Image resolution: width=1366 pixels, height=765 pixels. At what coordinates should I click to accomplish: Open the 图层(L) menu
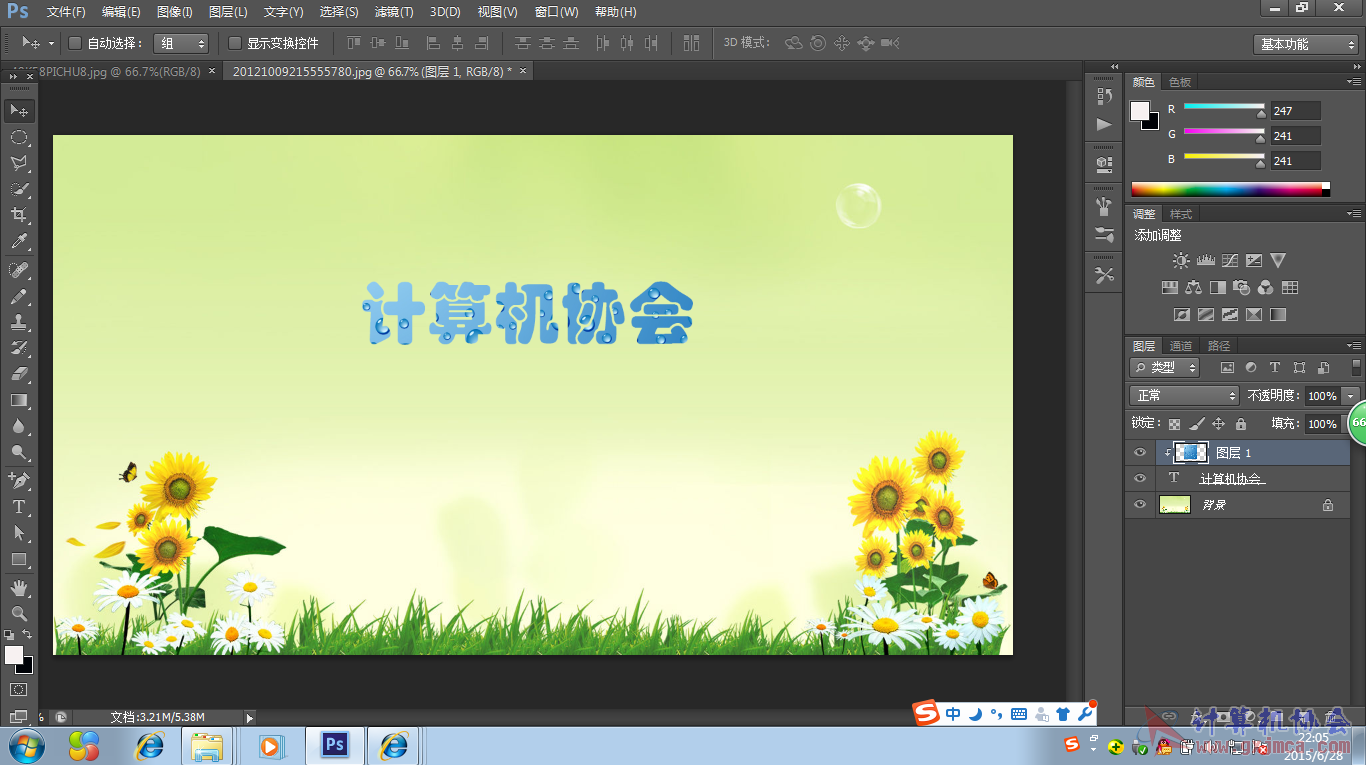[x=228, y=12]
